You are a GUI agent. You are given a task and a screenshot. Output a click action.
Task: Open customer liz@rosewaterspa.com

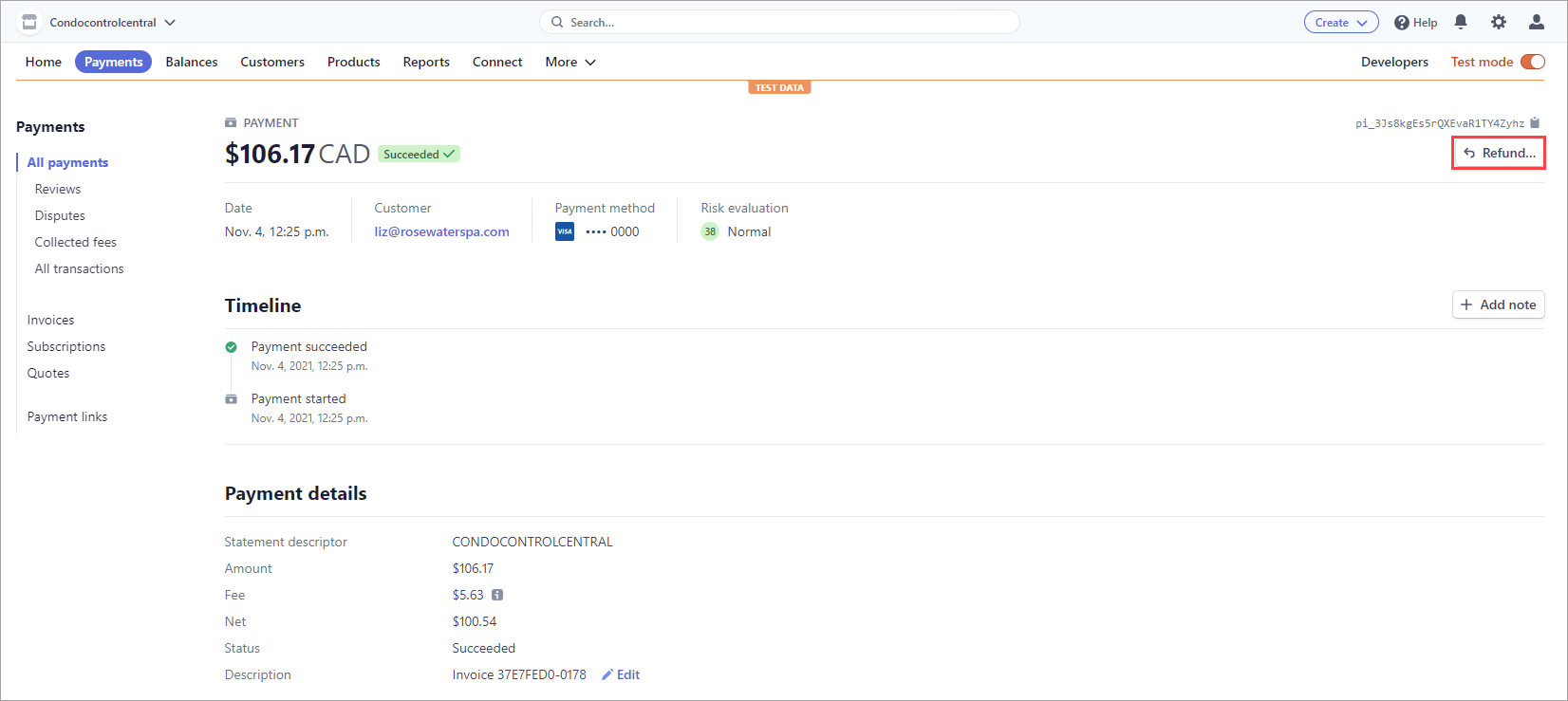click(x=441, y=231)
